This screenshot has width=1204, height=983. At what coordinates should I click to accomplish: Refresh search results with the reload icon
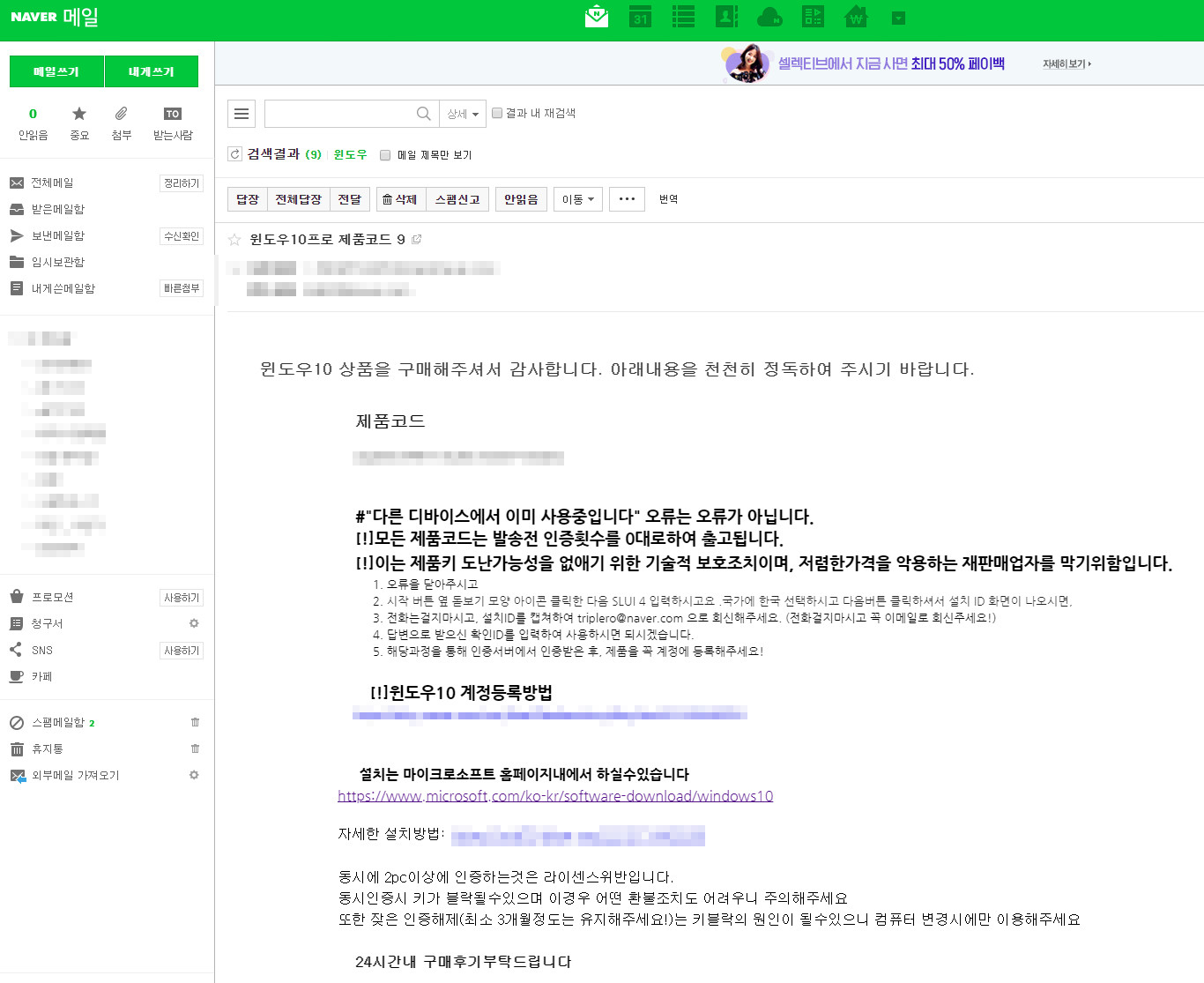234,154
